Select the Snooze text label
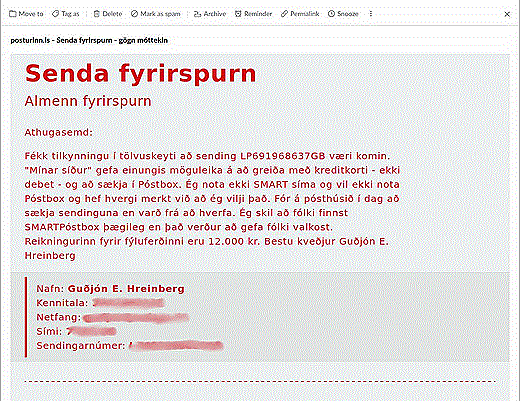 point(348,14)
